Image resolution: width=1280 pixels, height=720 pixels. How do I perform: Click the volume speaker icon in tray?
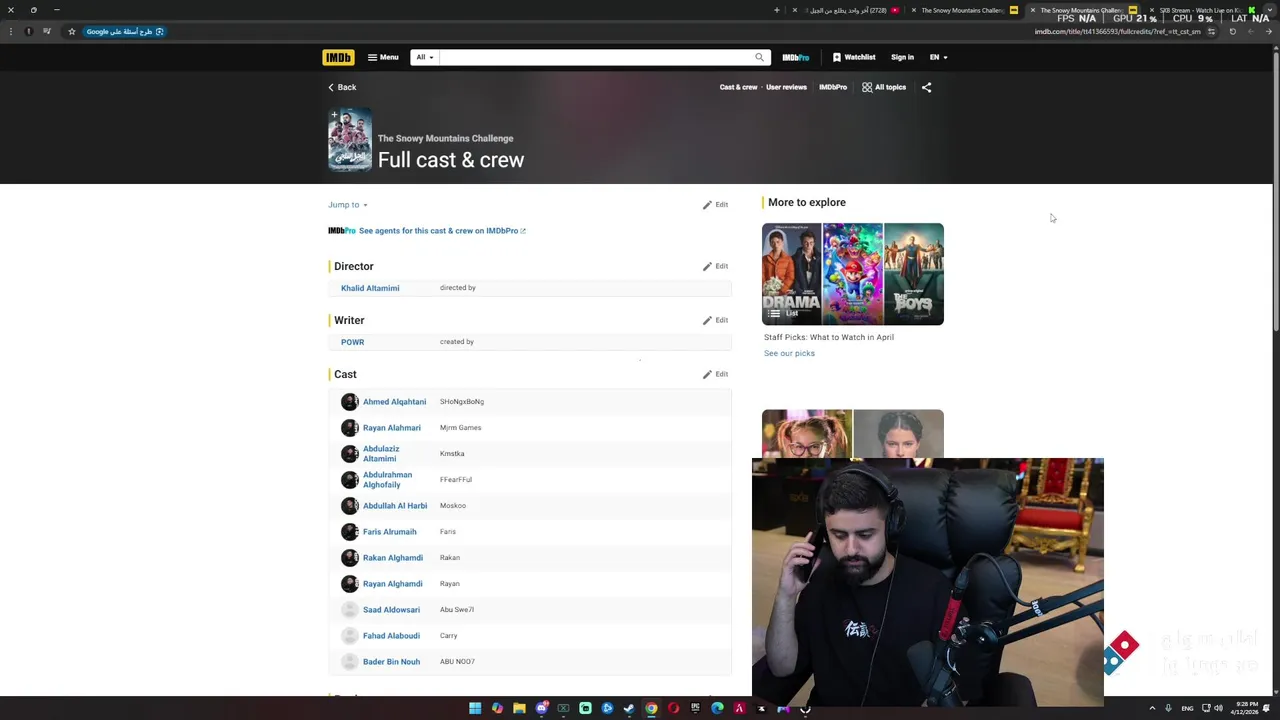pyautogui.click(x=1218, y=709)
